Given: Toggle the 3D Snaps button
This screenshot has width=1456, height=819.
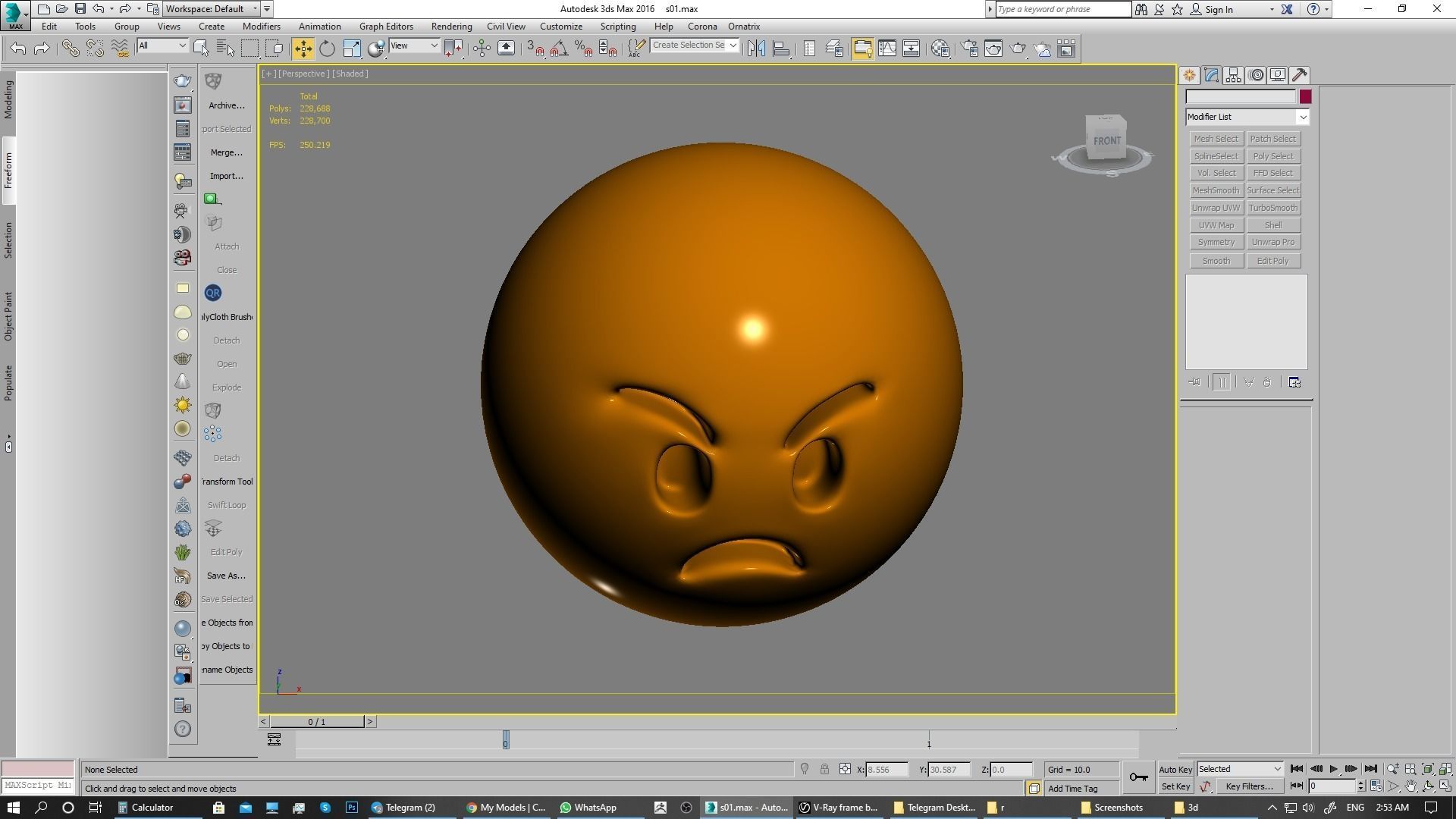Looking at the screenshot, I should tap(535, 49).
